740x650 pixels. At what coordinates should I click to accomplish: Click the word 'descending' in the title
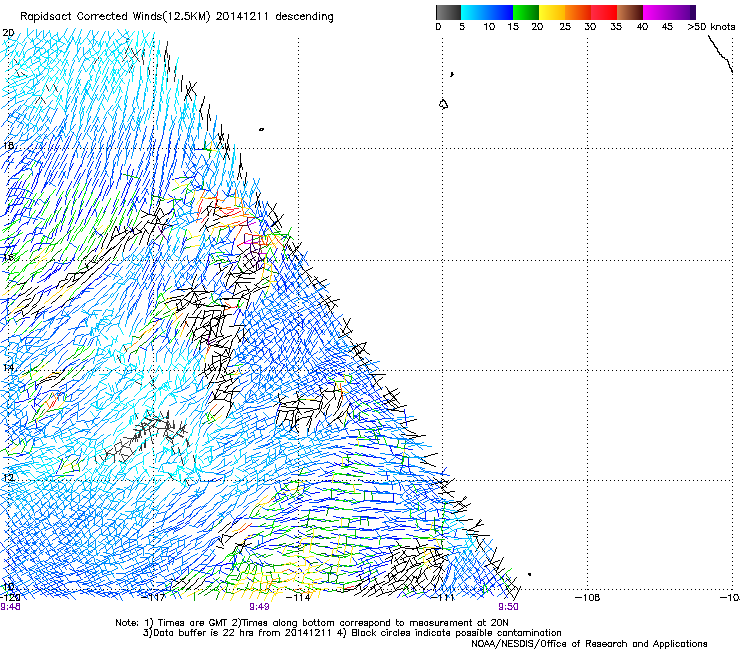(304, 17)
